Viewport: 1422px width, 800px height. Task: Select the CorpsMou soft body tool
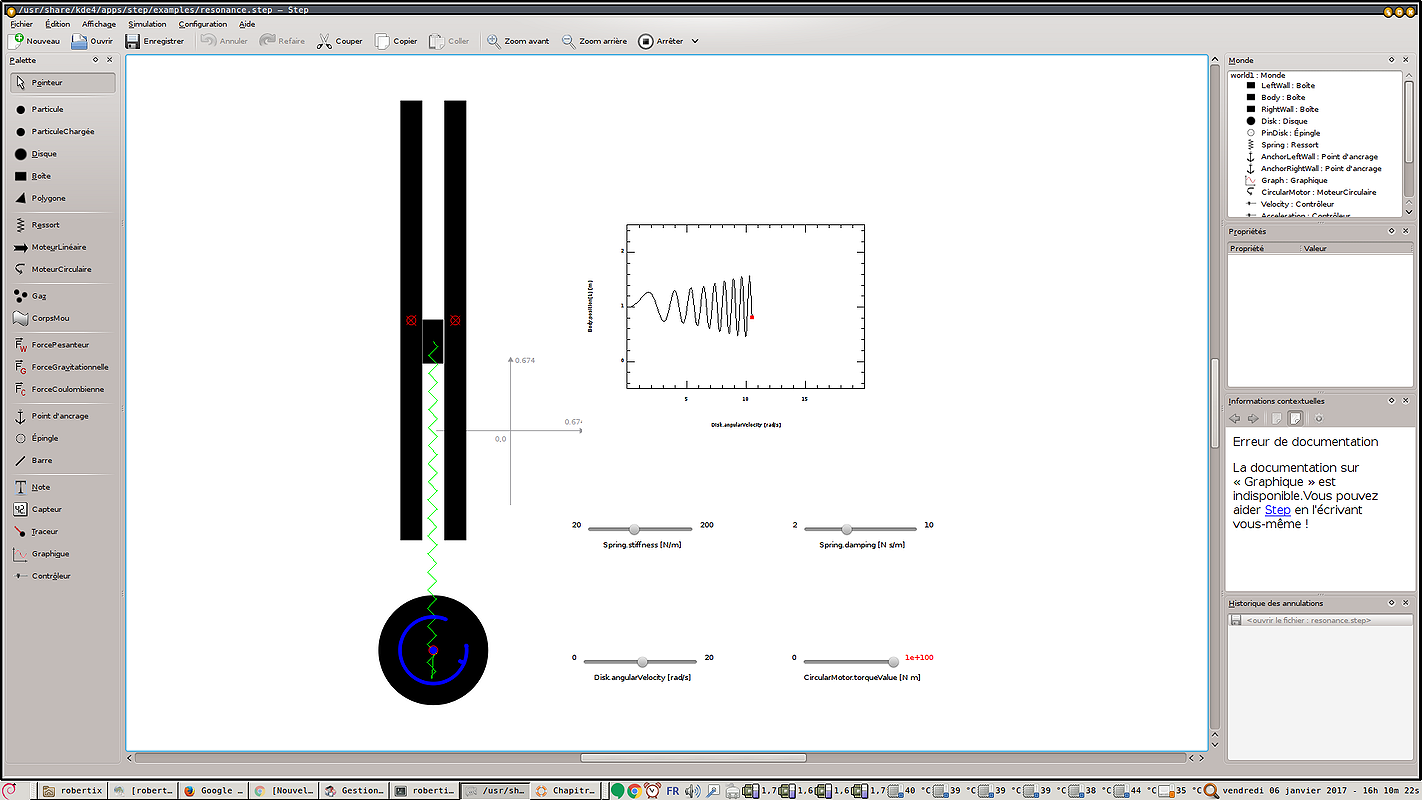pyautogui.click(x=62, y=318)
